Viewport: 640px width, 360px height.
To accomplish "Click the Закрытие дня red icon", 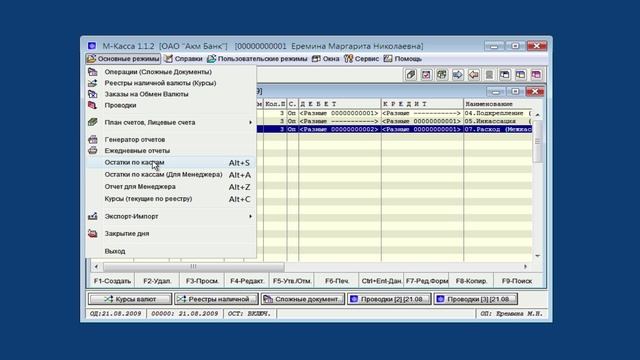I will click(x=93, y=233).
